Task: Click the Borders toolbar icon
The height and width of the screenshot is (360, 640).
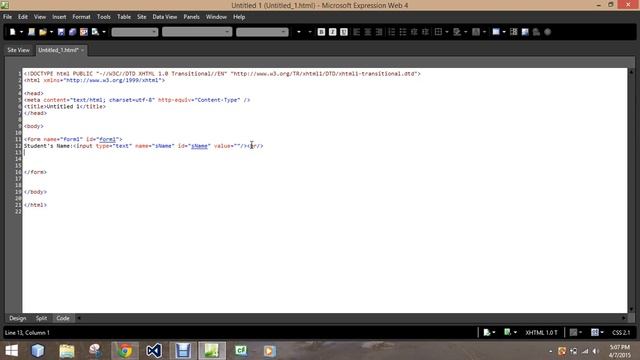Action: pyautogui.click(x=438, y=32)
